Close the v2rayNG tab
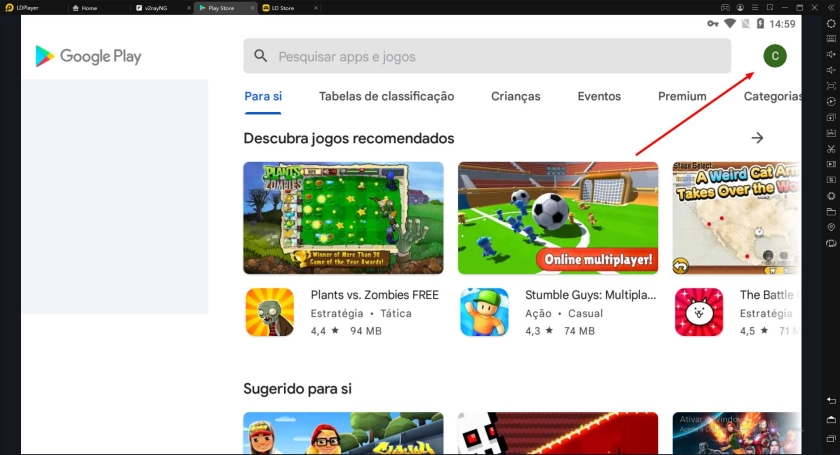840x455 pixels. click(x=189, y=8)
